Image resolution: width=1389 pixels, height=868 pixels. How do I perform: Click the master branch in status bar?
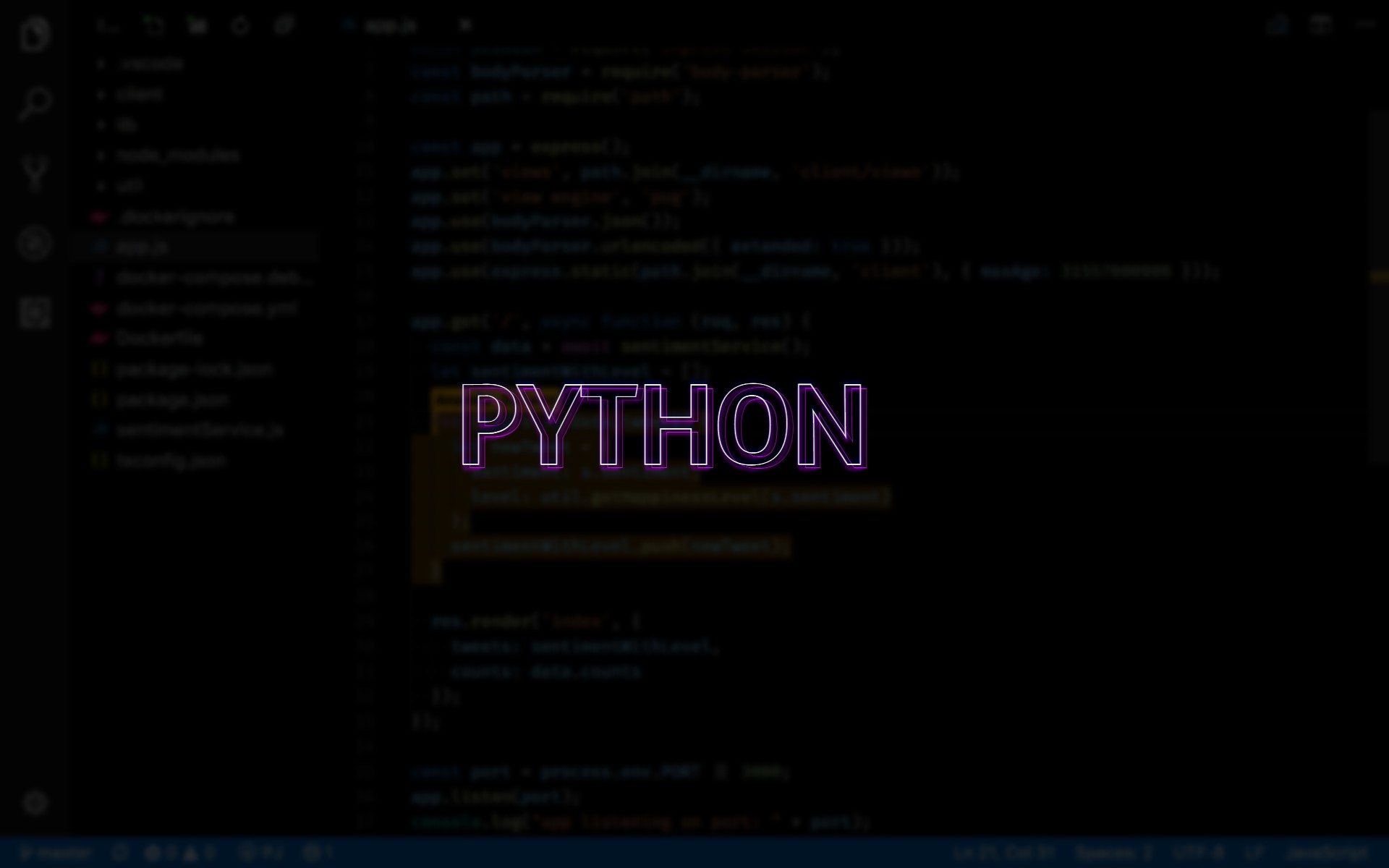[x=56, y=854]
